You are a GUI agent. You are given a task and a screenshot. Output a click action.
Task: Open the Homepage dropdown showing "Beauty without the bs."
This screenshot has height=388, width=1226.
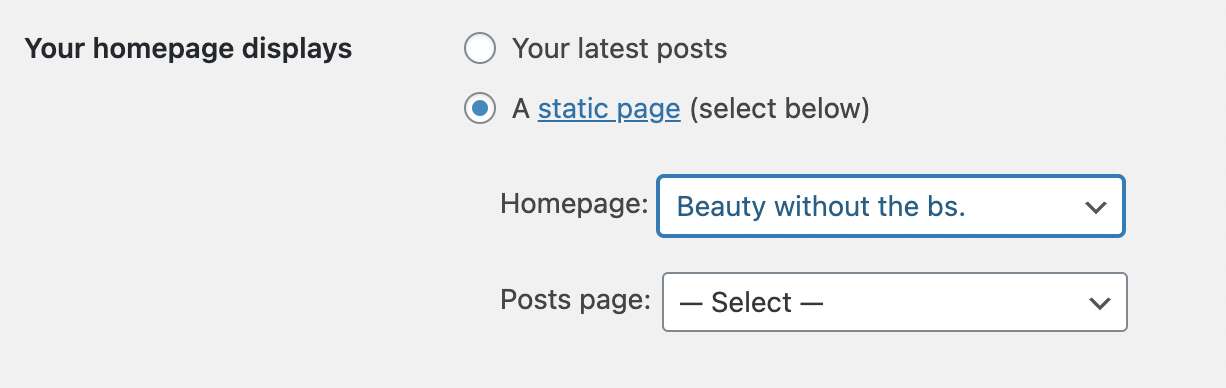point(891,207)
